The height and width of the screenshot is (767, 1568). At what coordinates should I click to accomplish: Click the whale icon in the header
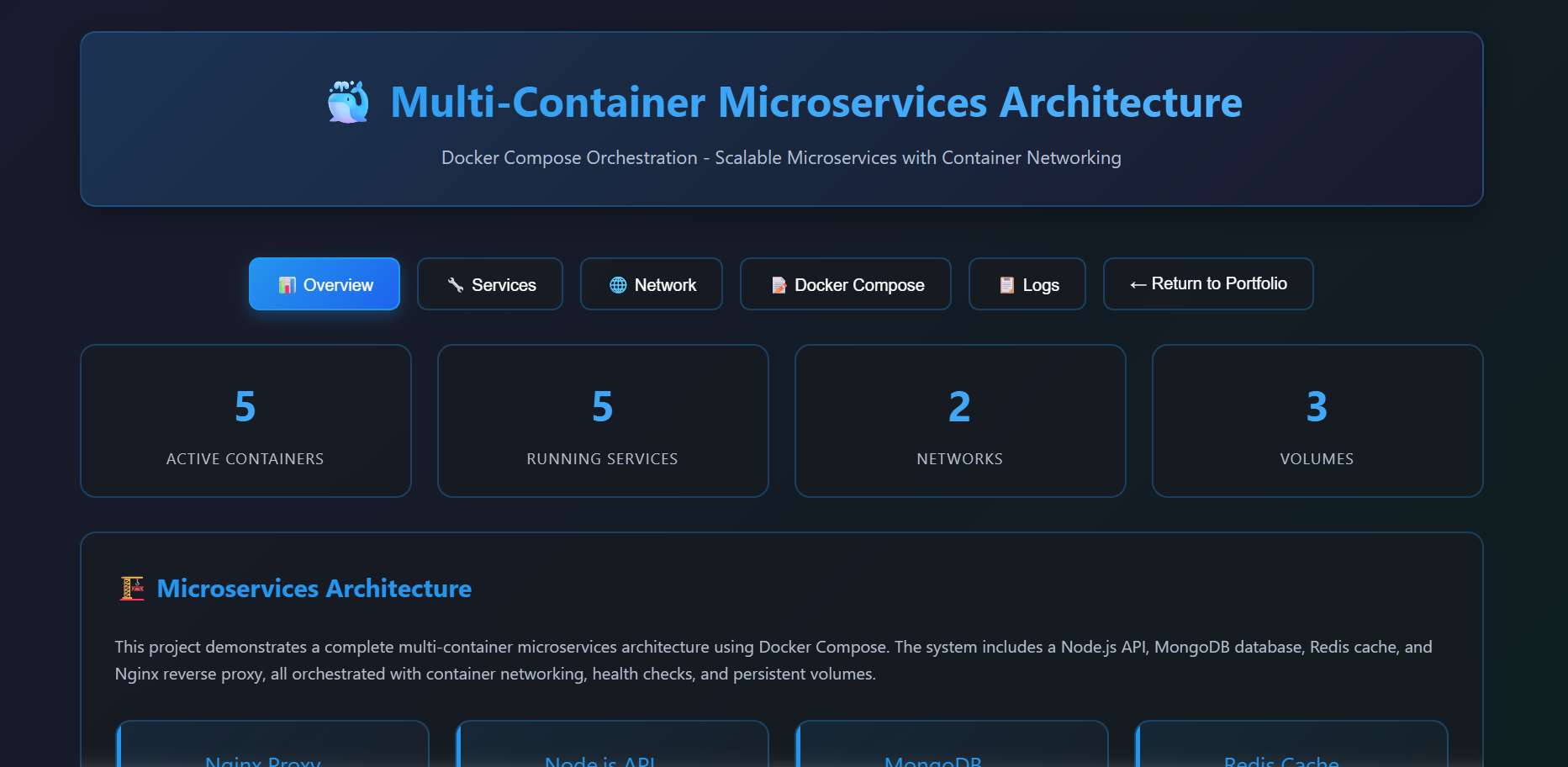click(x=348, y=102)
